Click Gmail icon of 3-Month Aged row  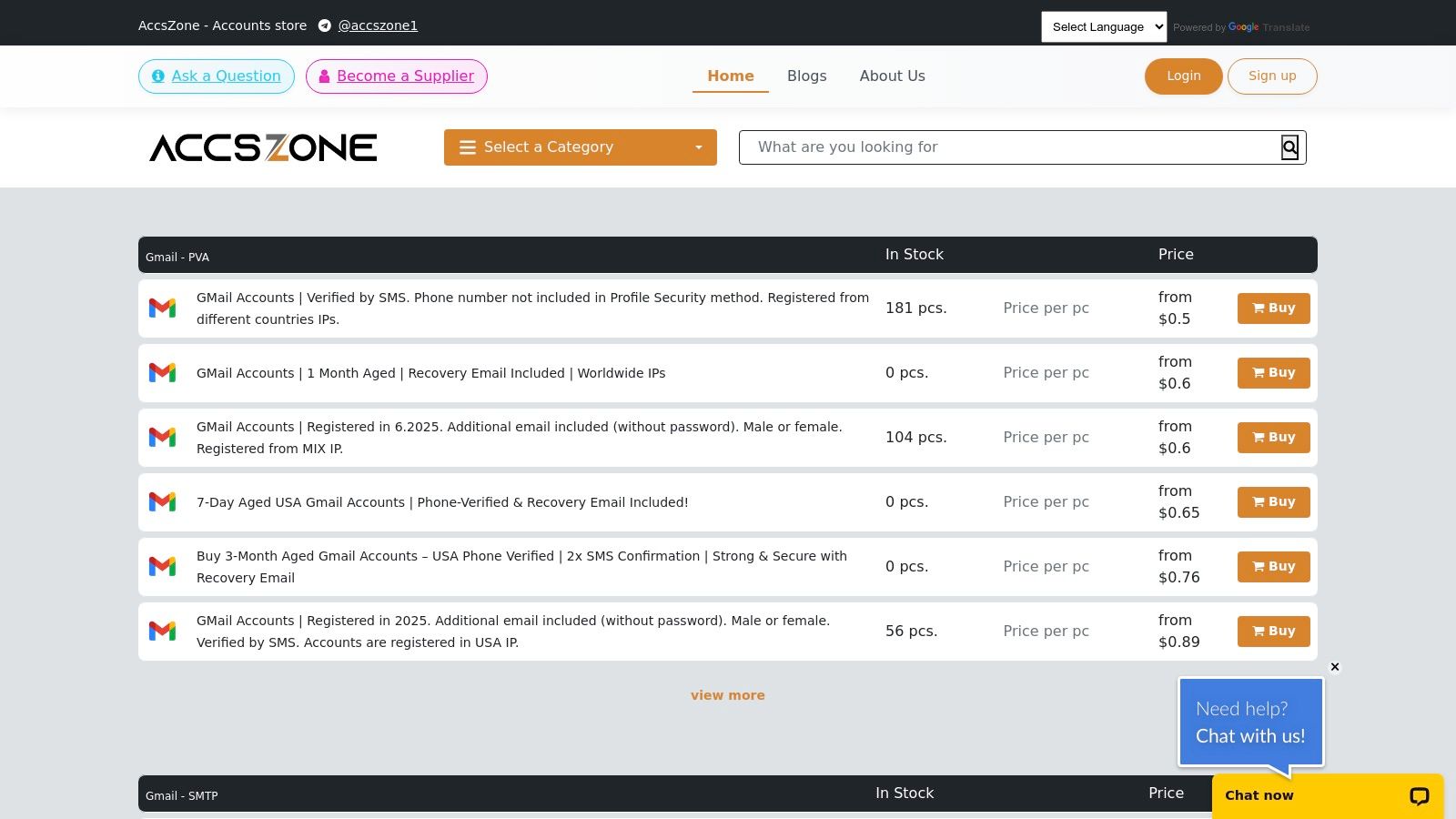pos(162,567)
